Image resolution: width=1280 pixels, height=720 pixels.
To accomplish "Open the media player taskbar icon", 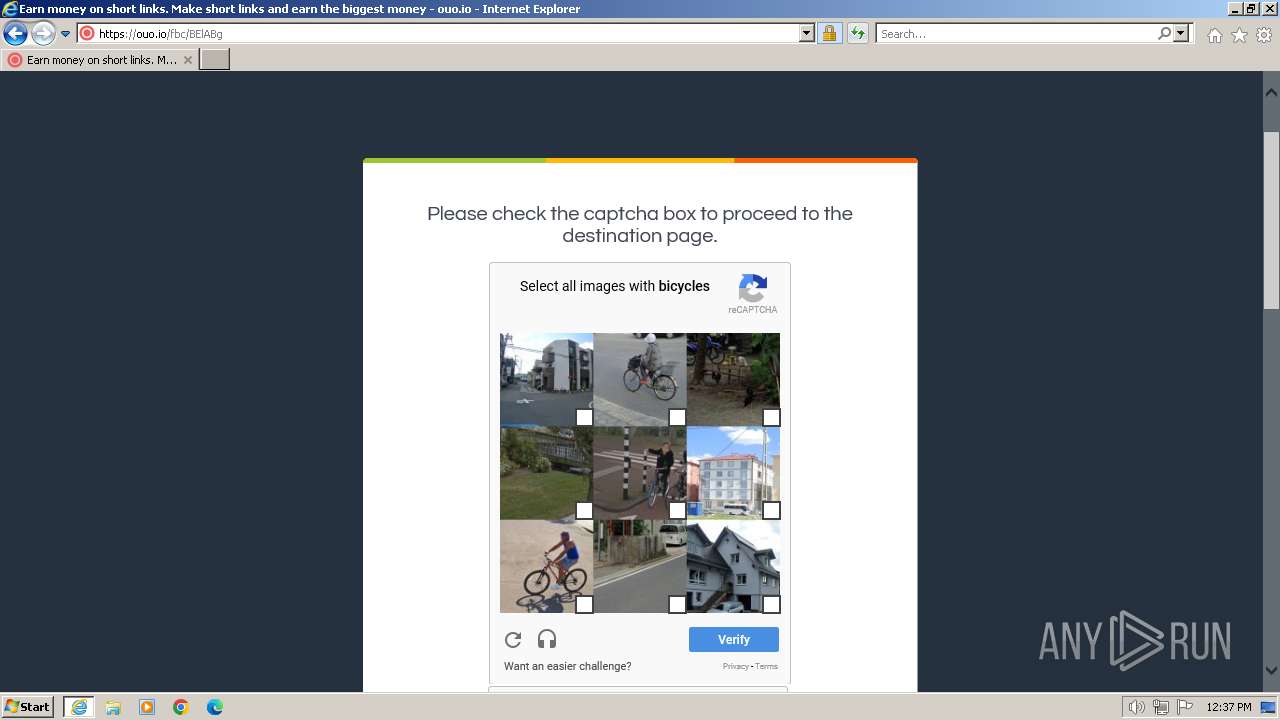I will point(147,707).
